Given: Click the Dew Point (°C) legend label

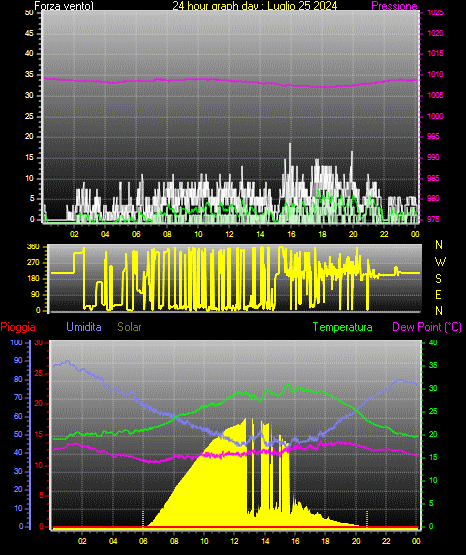Looking at the screenshot, I should 427,327.
